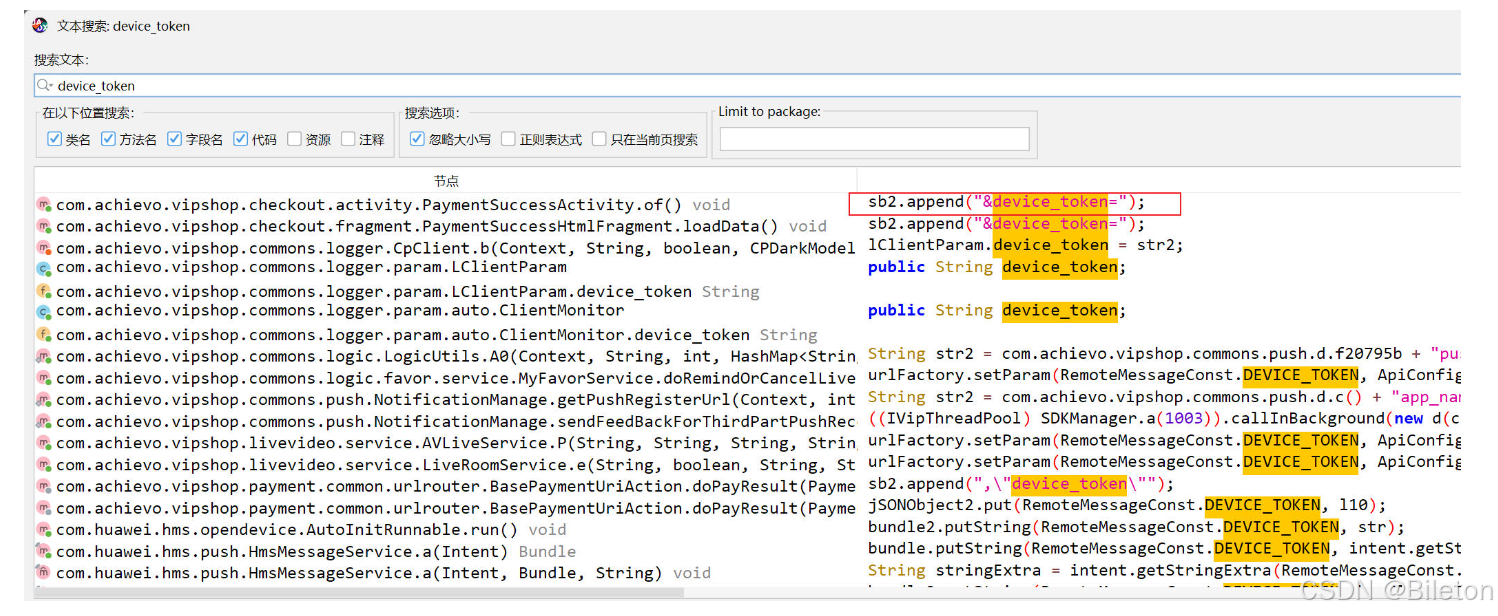1498x616 pixels.
Task: Click icon of HmsMessageService.a(Intent, Bundle, String) row
Action: pos(44,573)
